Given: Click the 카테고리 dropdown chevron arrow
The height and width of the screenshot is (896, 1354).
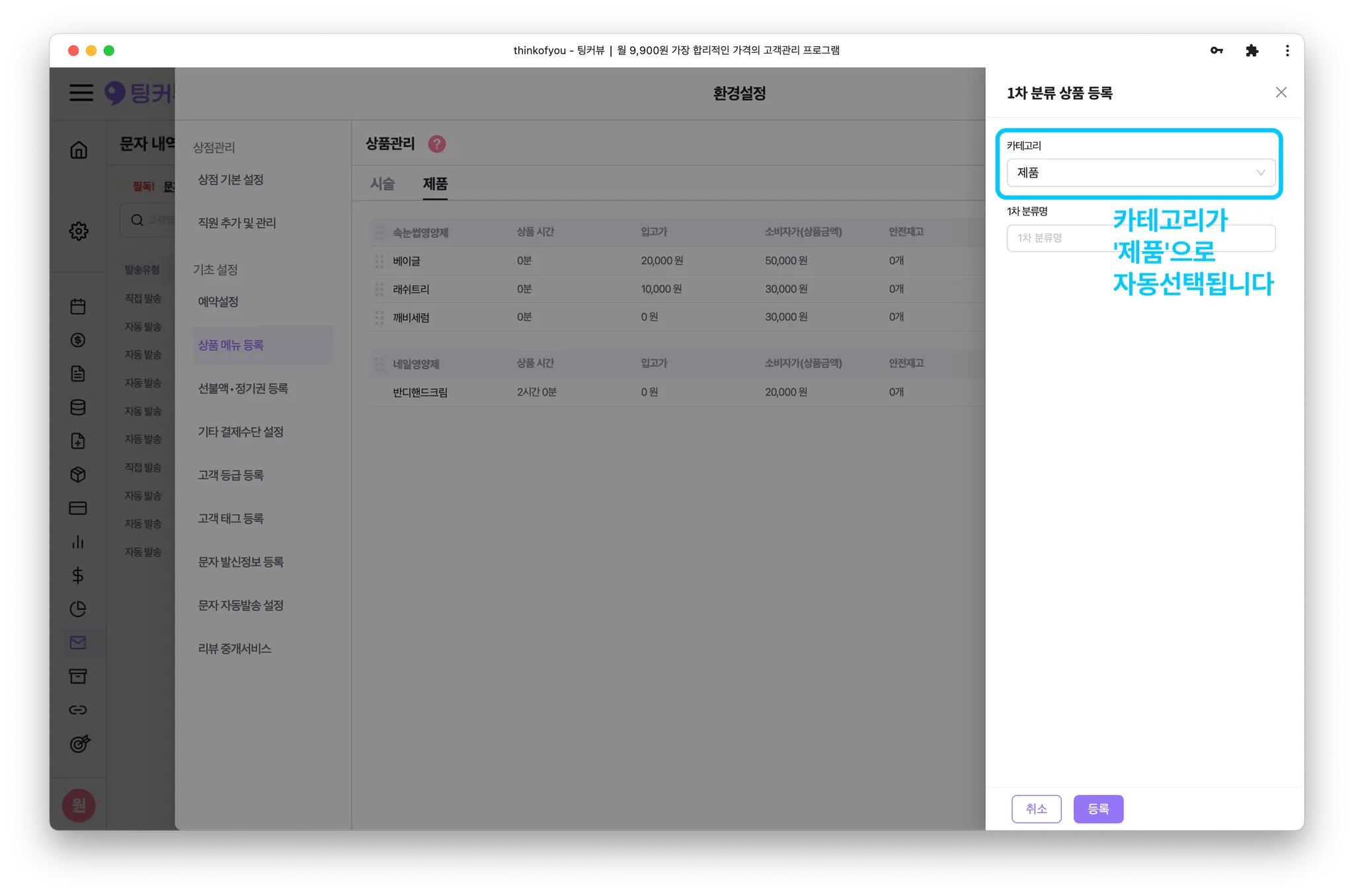Looking at the screenshot, I should pos(1260,173).
